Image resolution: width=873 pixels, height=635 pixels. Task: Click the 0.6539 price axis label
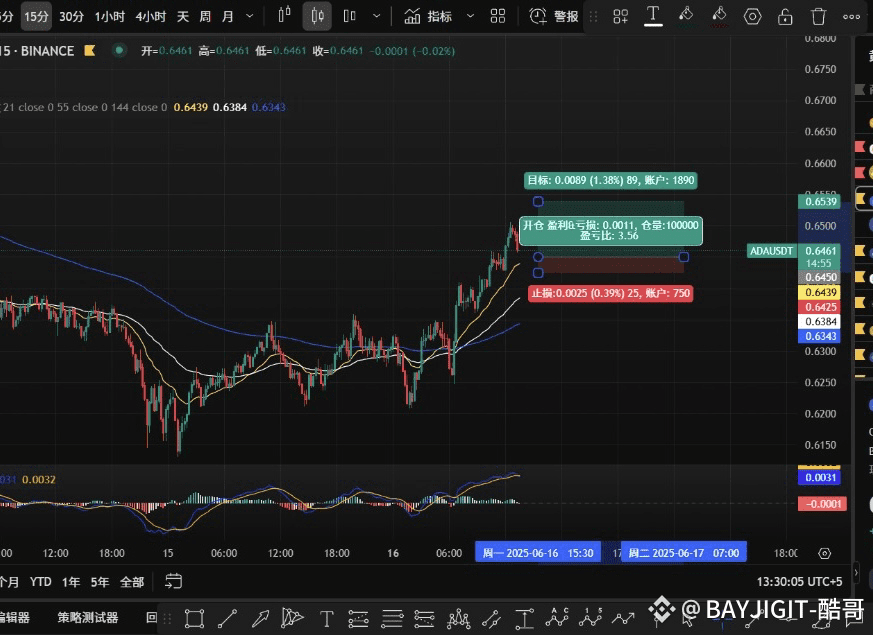[x=819, y=201]
